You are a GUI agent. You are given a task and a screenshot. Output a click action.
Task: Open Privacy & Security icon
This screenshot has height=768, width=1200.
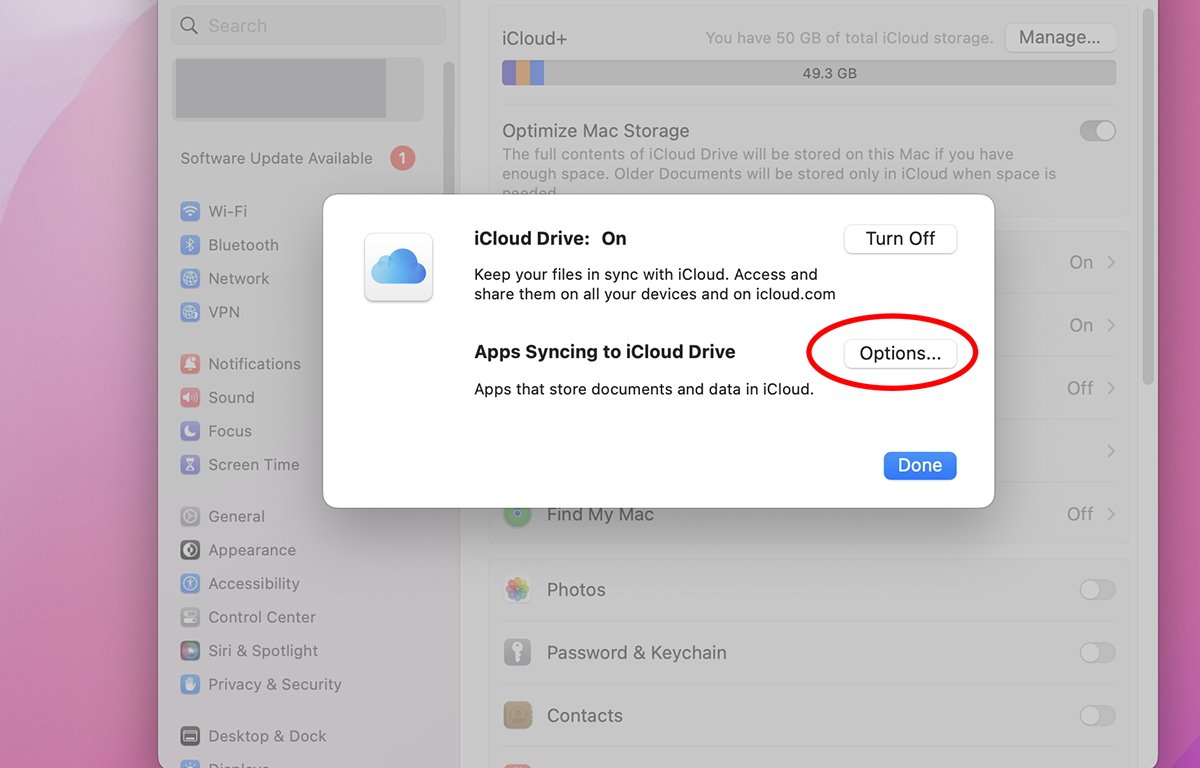pos(190,684)
